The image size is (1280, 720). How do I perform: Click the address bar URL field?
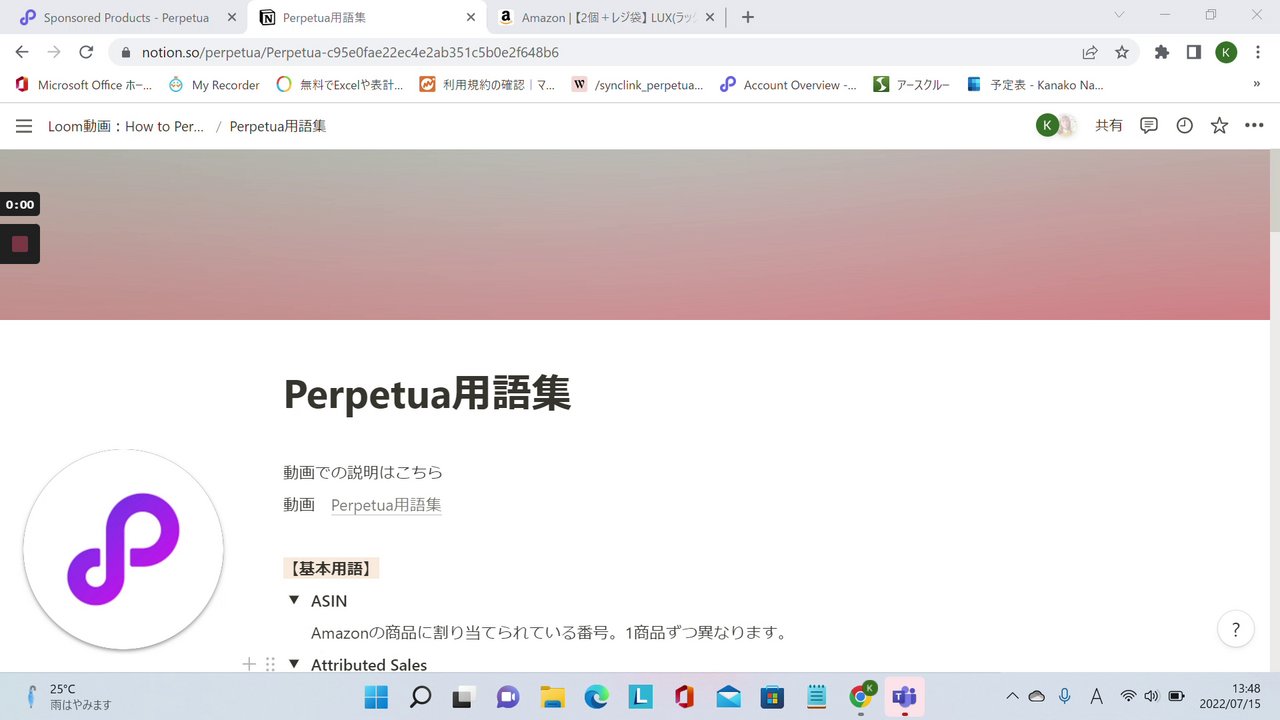[x=600, y=52]
